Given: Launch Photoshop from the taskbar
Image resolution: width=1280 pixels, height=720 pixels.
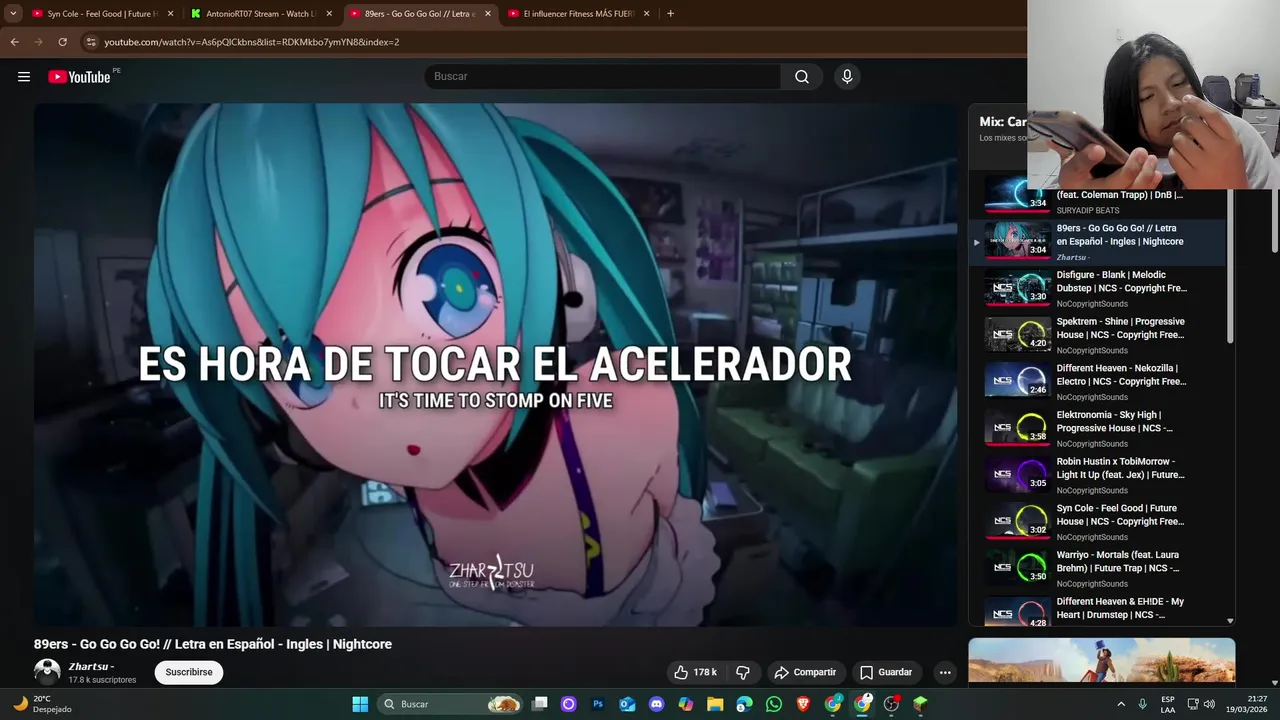Looking at the screenshot, I should (598, 704).
